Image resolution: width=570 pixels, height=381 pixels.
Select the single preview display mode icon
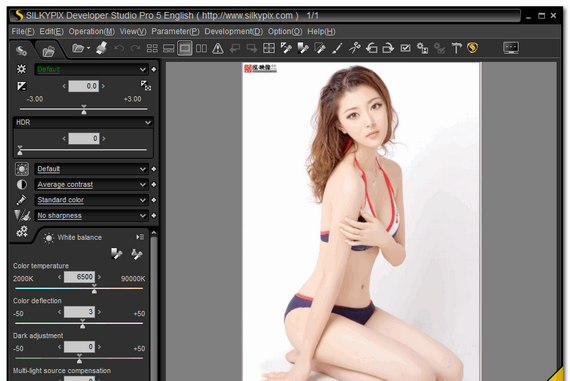(185, 48)
